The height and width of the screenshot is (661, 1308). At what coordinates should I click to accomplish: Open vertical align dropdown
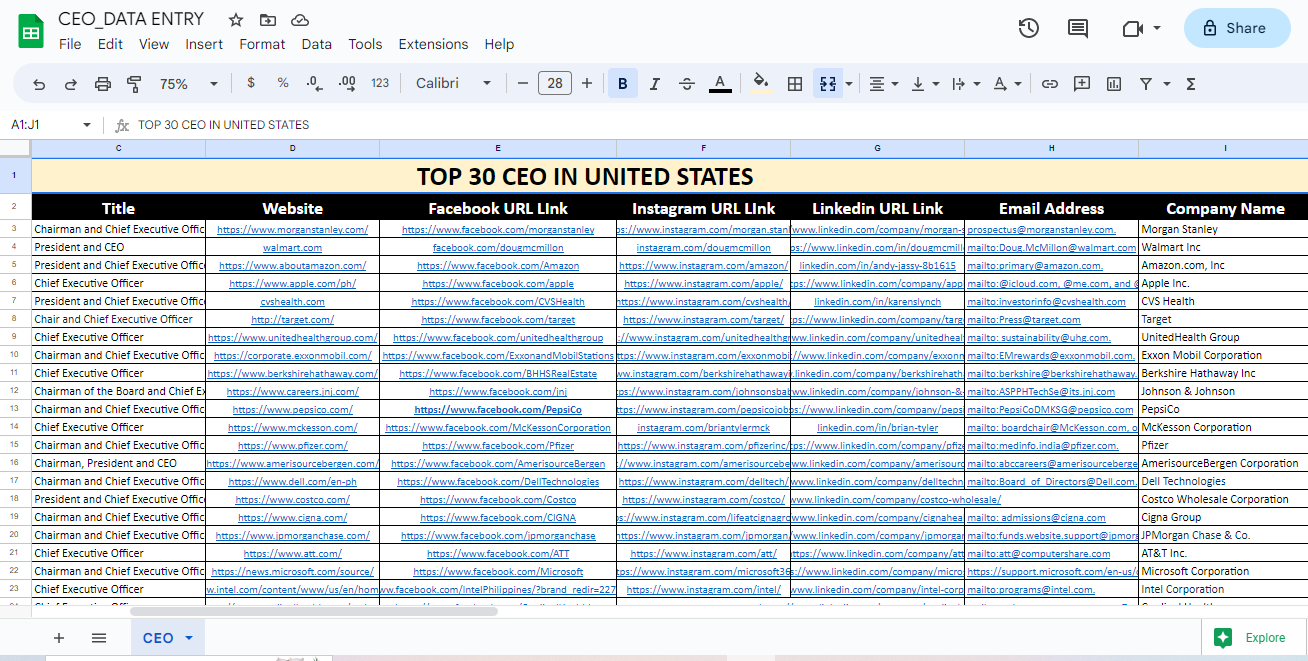(x=925, y=84)
